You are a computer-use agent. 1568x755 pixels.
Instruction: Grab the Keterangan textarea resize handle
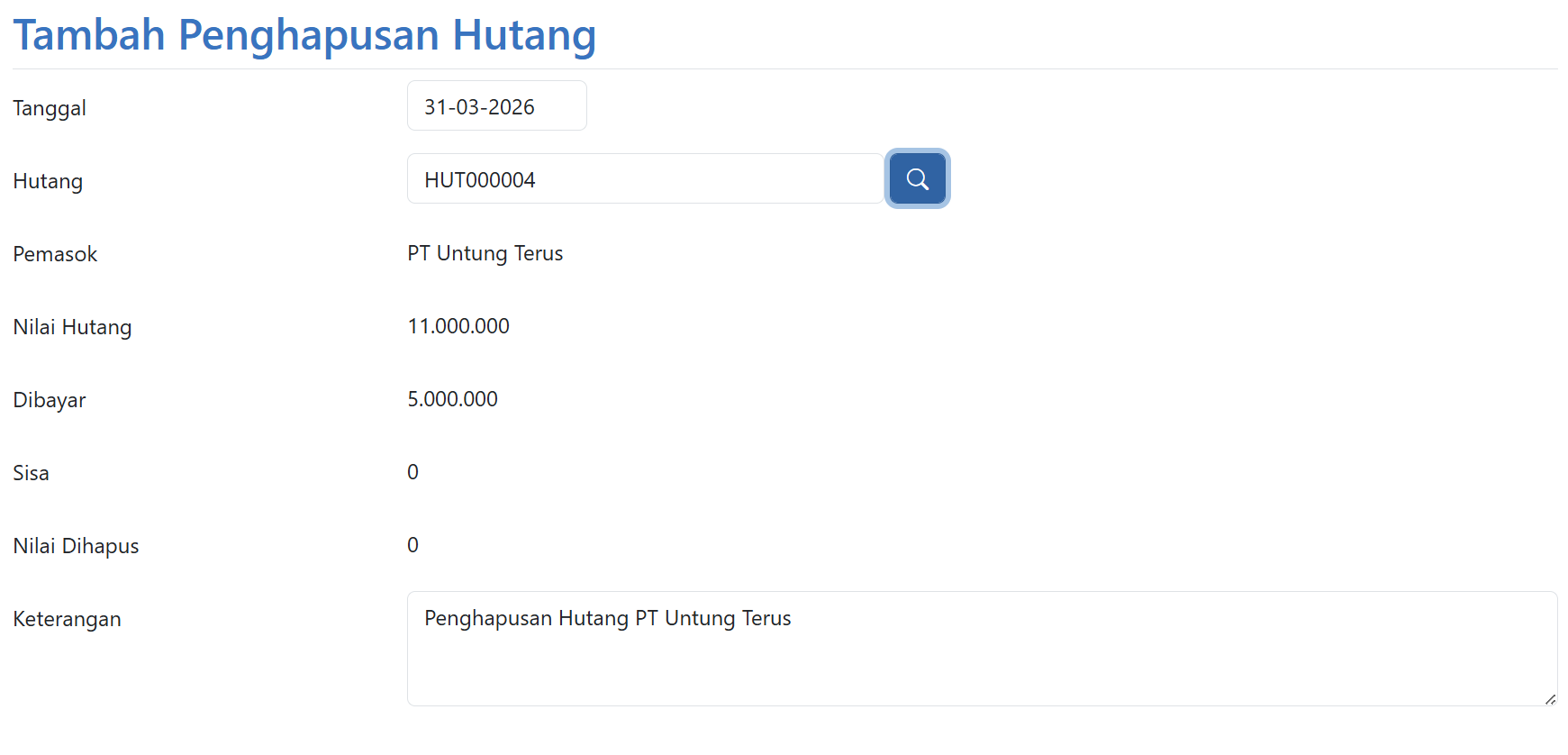click(1550, 699)
